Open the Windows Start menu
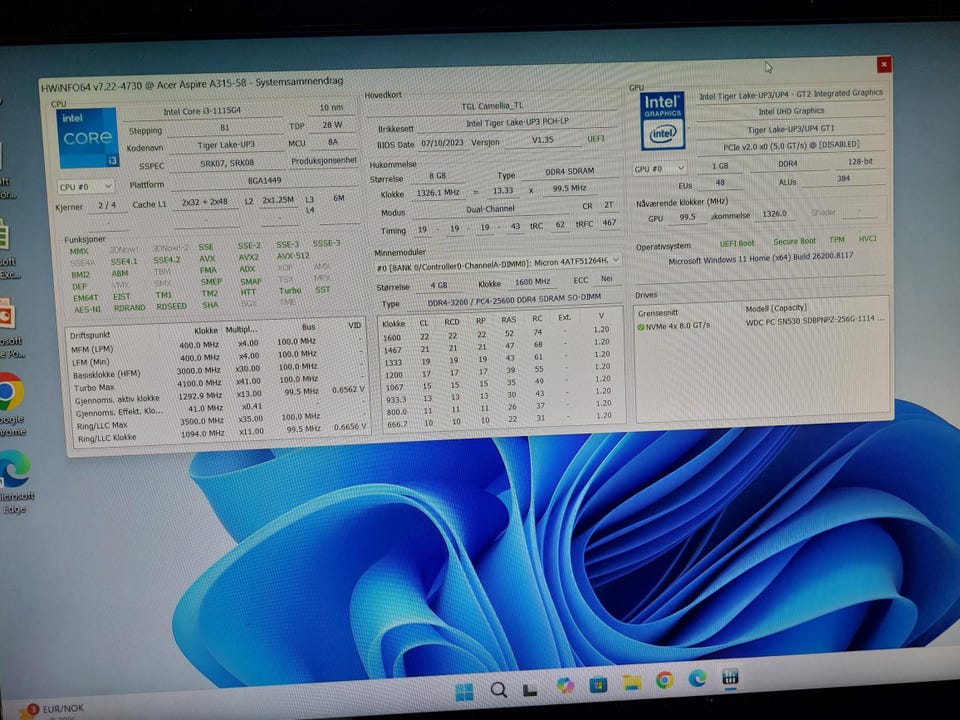Screen dimensions: 960x720 465,691
